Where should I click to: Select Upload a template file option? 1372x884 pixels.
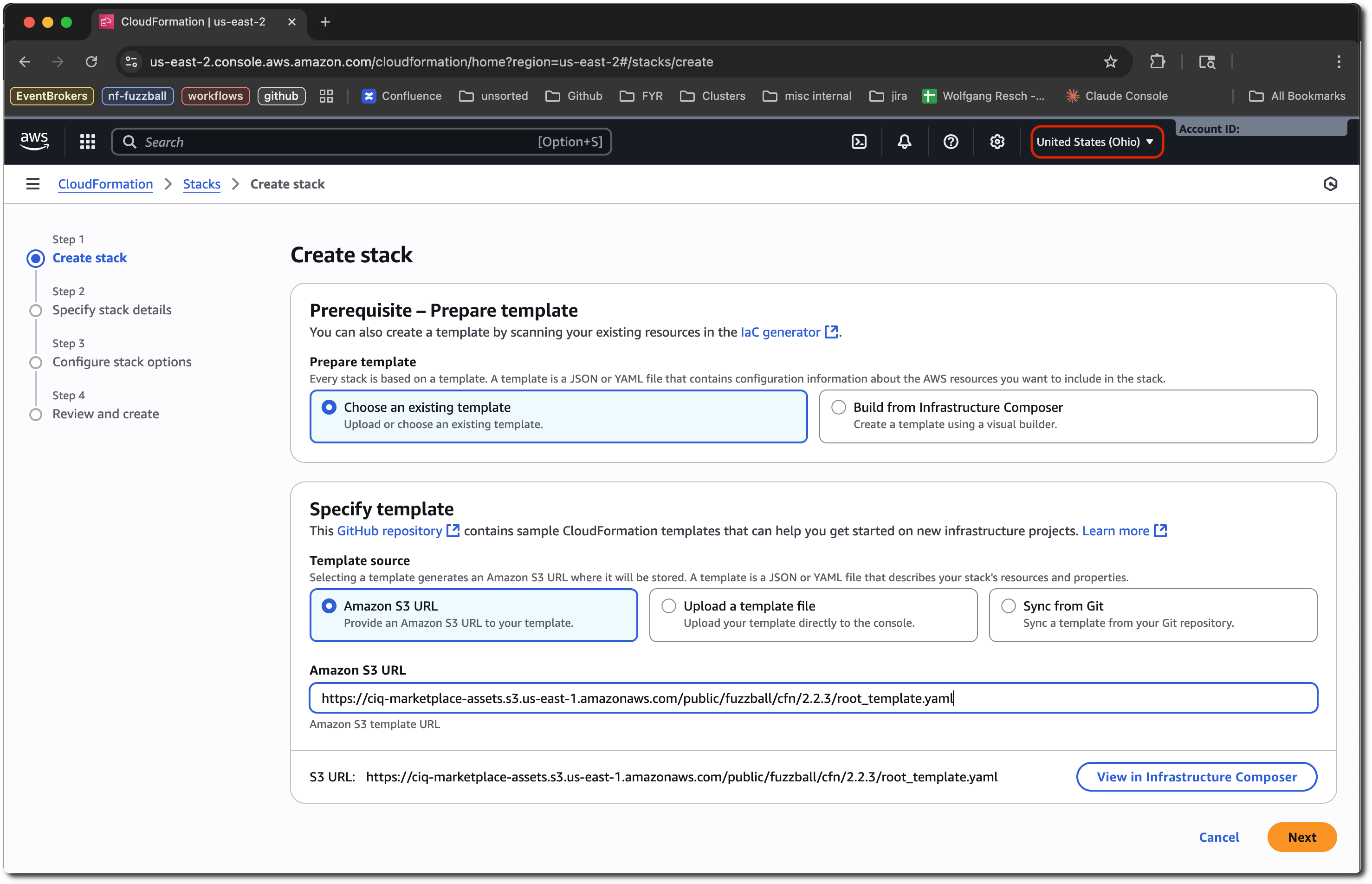[x=813, y=615]
